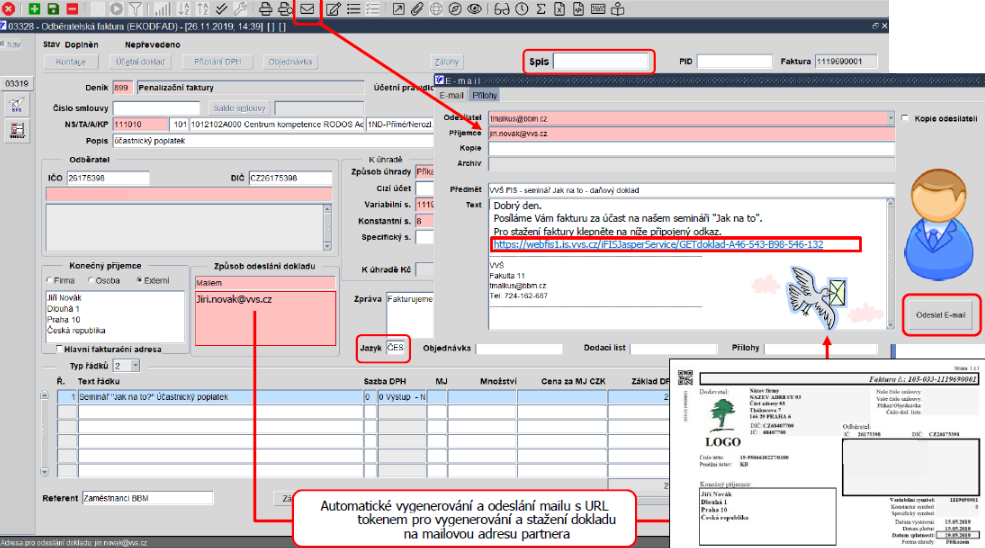The height and width of the screenshot is (548, 985).
Task: Click the email text area scrollbar
Action: [890, 264]
